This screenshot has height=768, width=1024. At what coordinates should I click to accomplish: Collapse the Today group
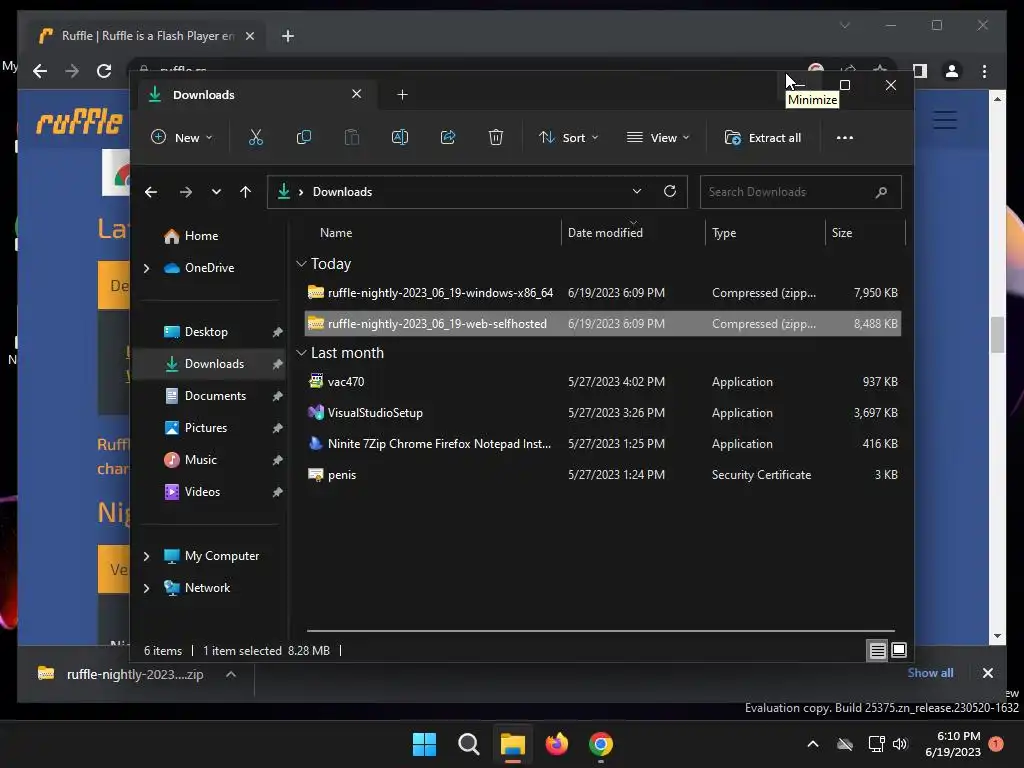click(x=301, y=264)
